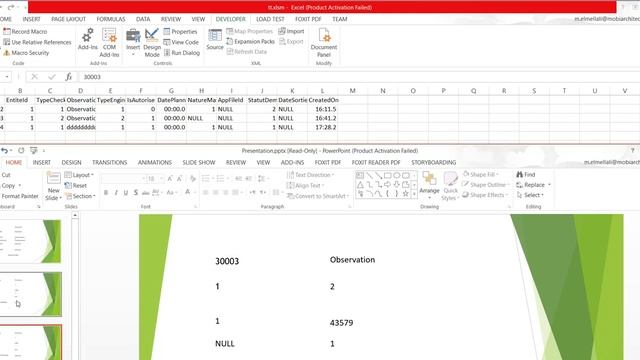Open PowerPoint STORYBOARDING tab
This screenshot has width=640, height=360.
coord(433,162)
